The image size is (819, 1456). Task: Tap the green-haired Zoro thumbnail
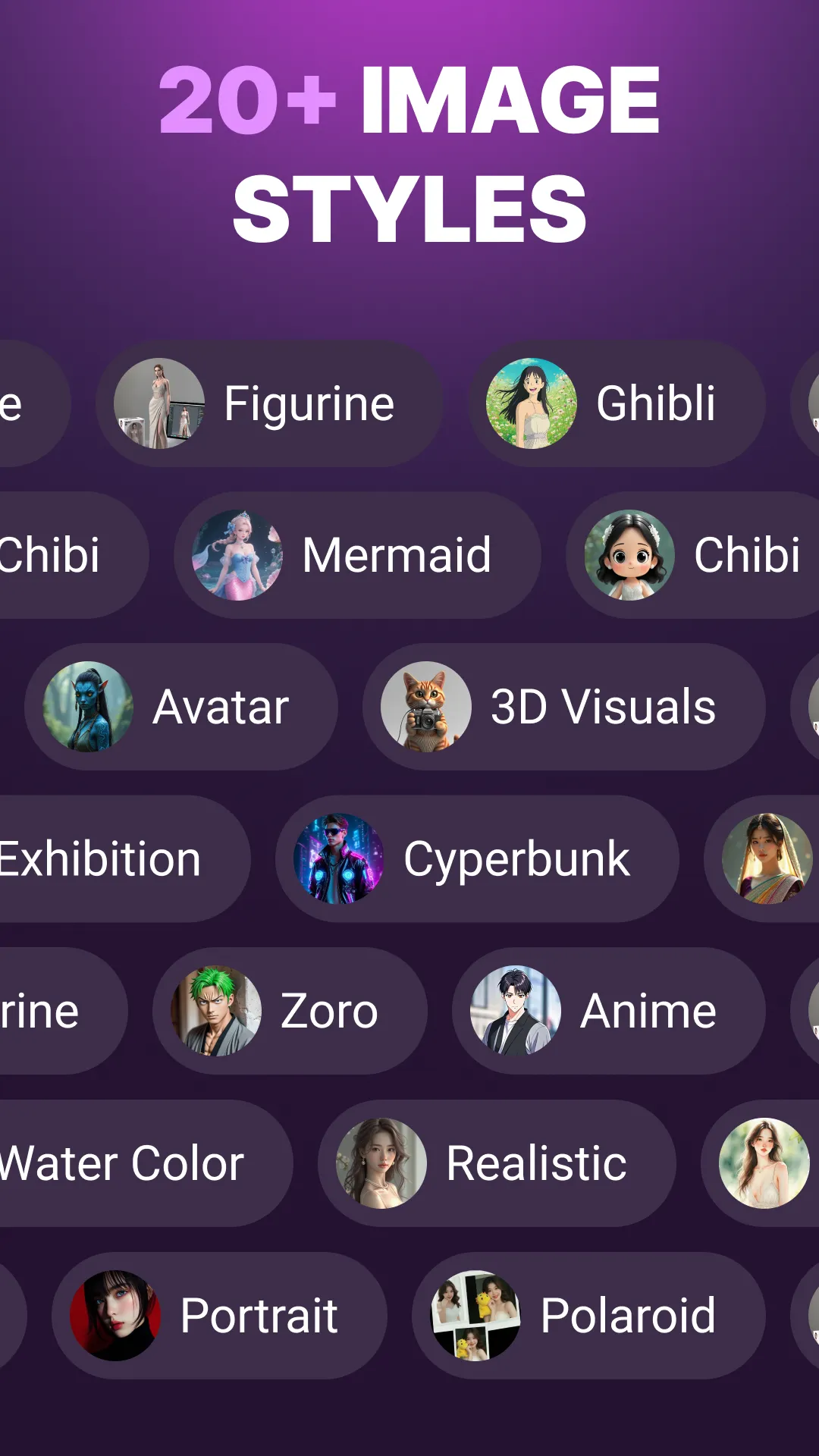216,1011
